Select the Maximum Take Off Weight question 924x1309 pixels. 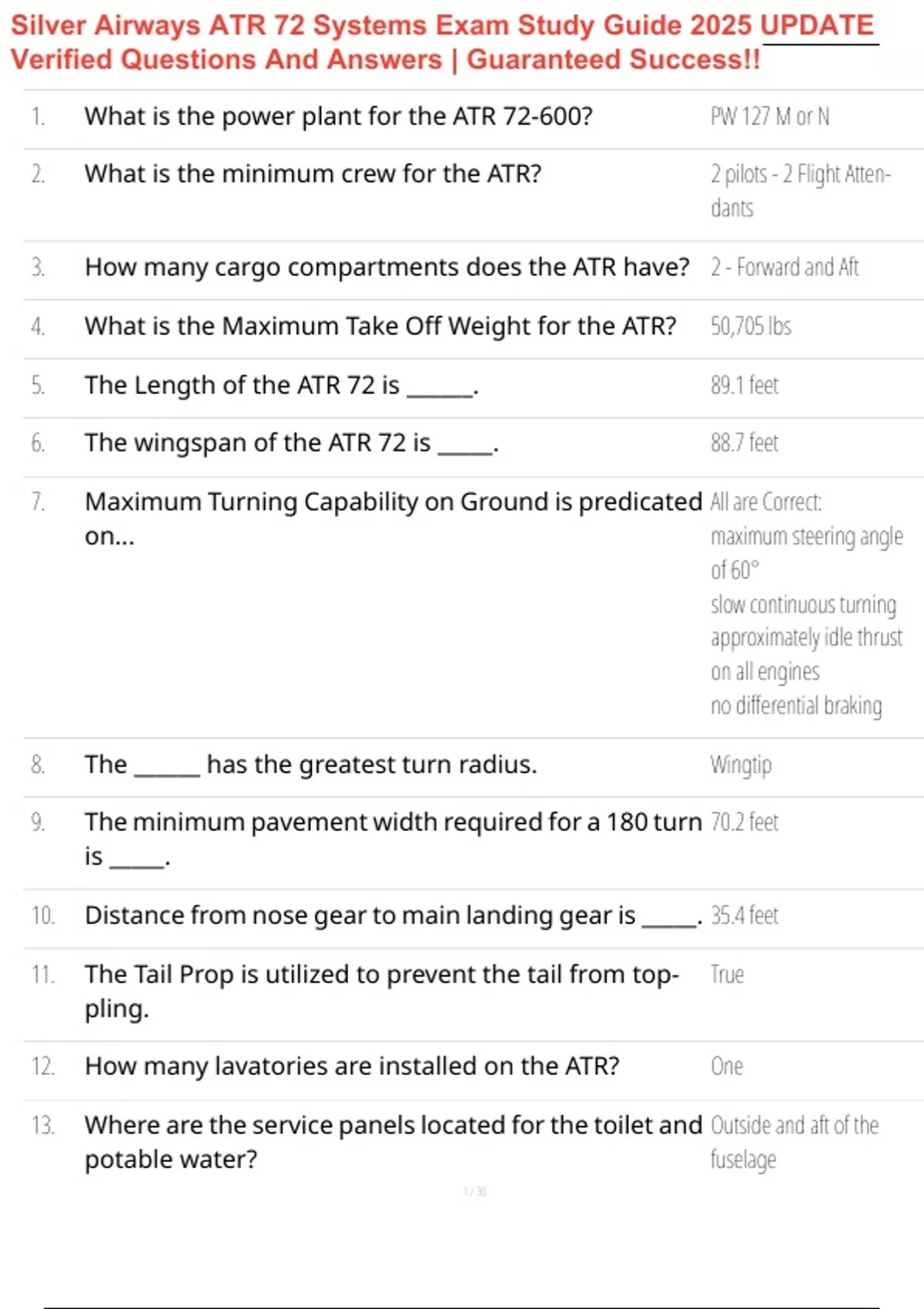pyautogui.click(x=380, y=326)
